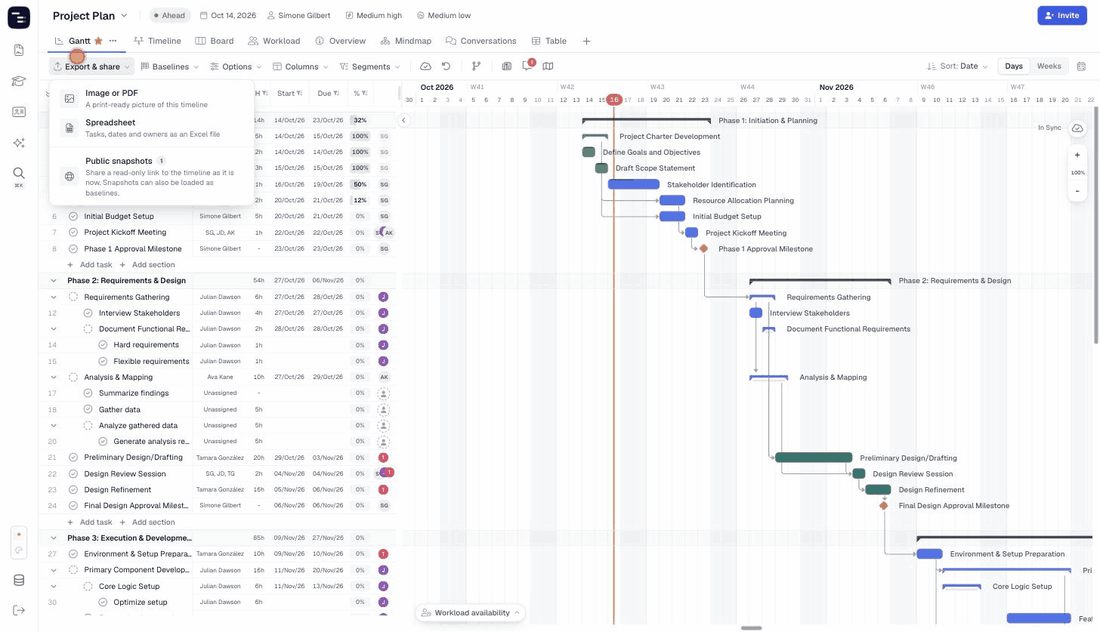Screen dimensions: 1100x632
Task: Expand the Workload availability panel
Action: [471, 613]
